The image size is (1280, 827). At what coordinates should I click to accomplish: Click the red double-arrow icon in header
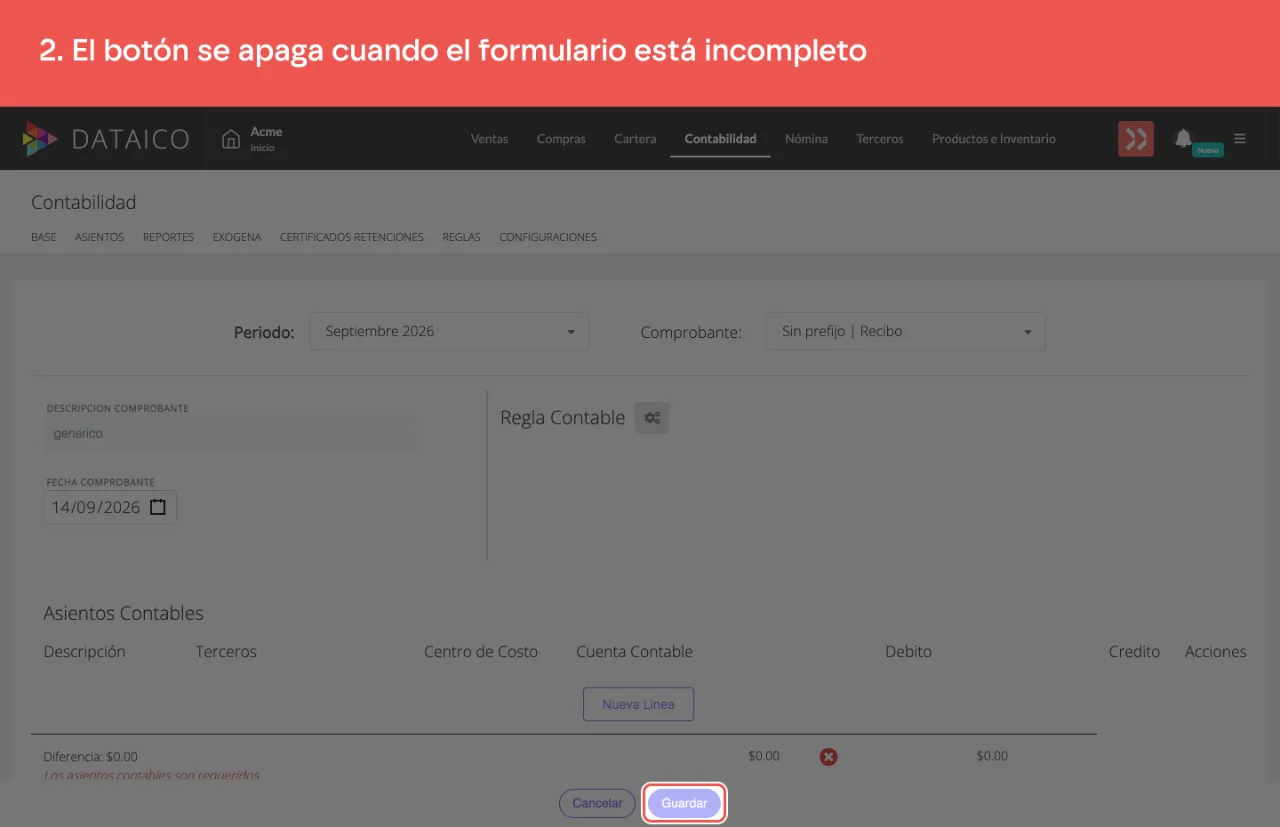[1136, 139]
